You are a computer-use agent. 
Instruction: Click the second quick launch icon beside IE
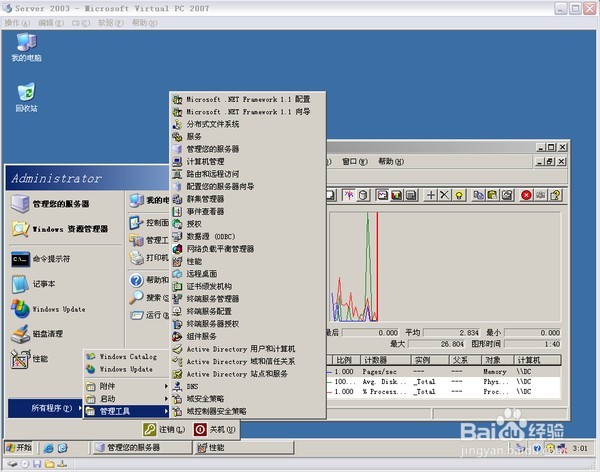point(63,448)
